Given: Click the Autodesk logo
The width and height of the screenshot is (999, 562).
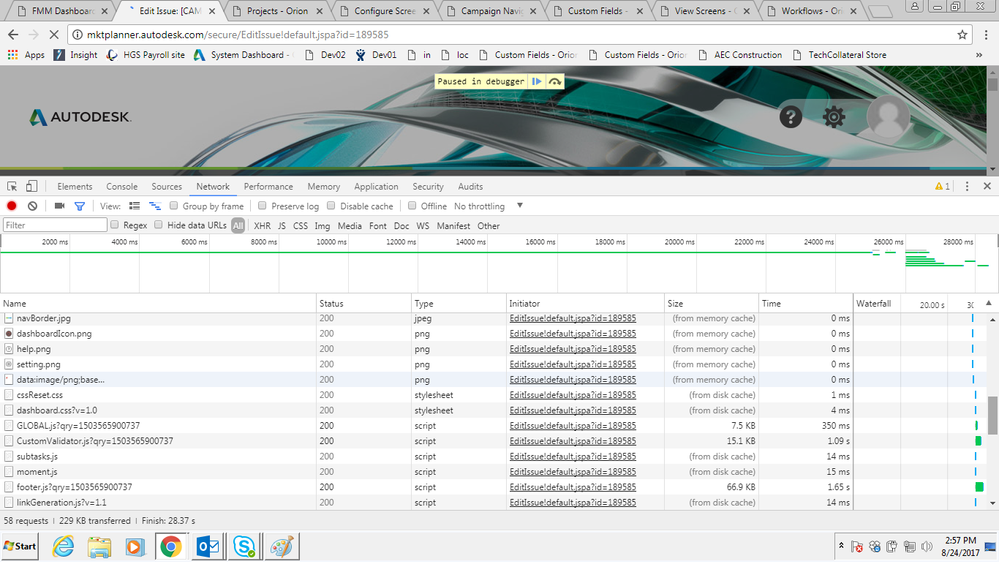Looking at the screenshot, I should pos(80,117).
